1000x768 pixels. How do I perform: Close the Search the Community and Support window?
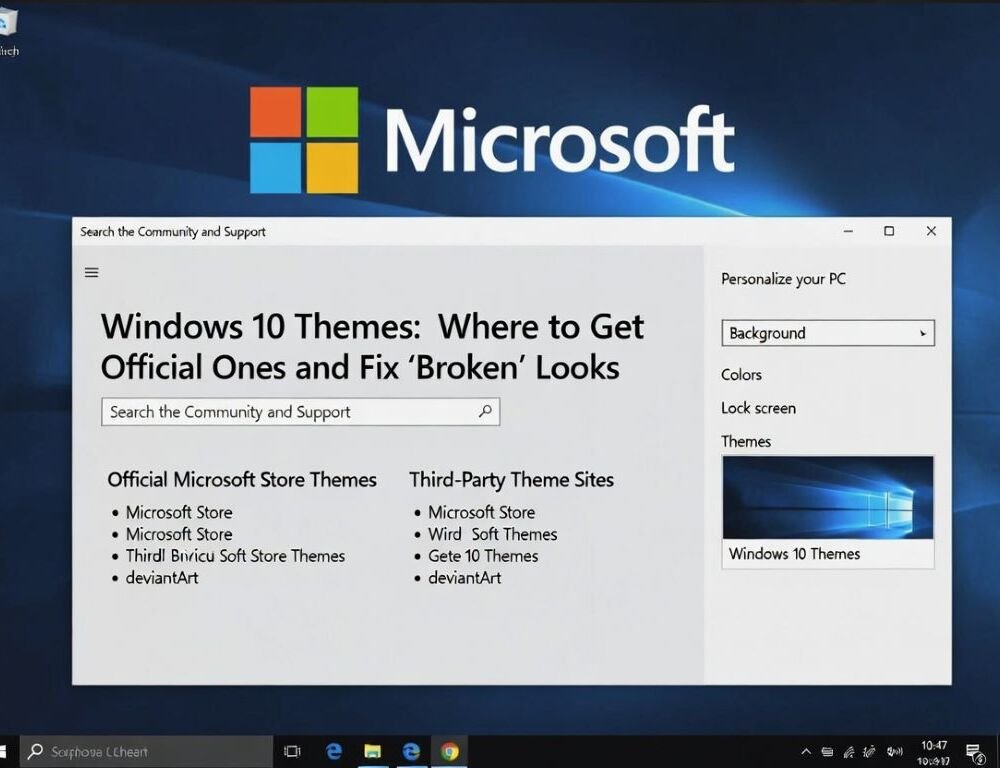tap(931, 231)
